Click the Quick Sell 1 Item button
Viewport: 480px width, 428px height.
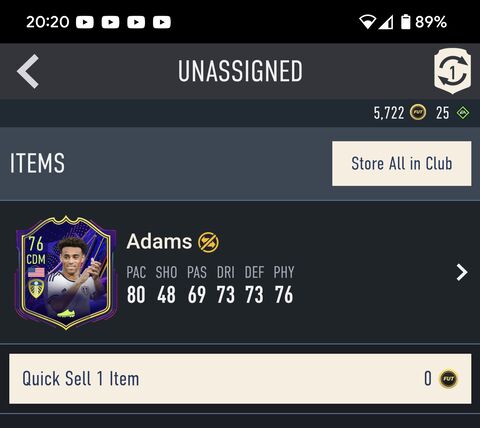click(x=240, y=379)
